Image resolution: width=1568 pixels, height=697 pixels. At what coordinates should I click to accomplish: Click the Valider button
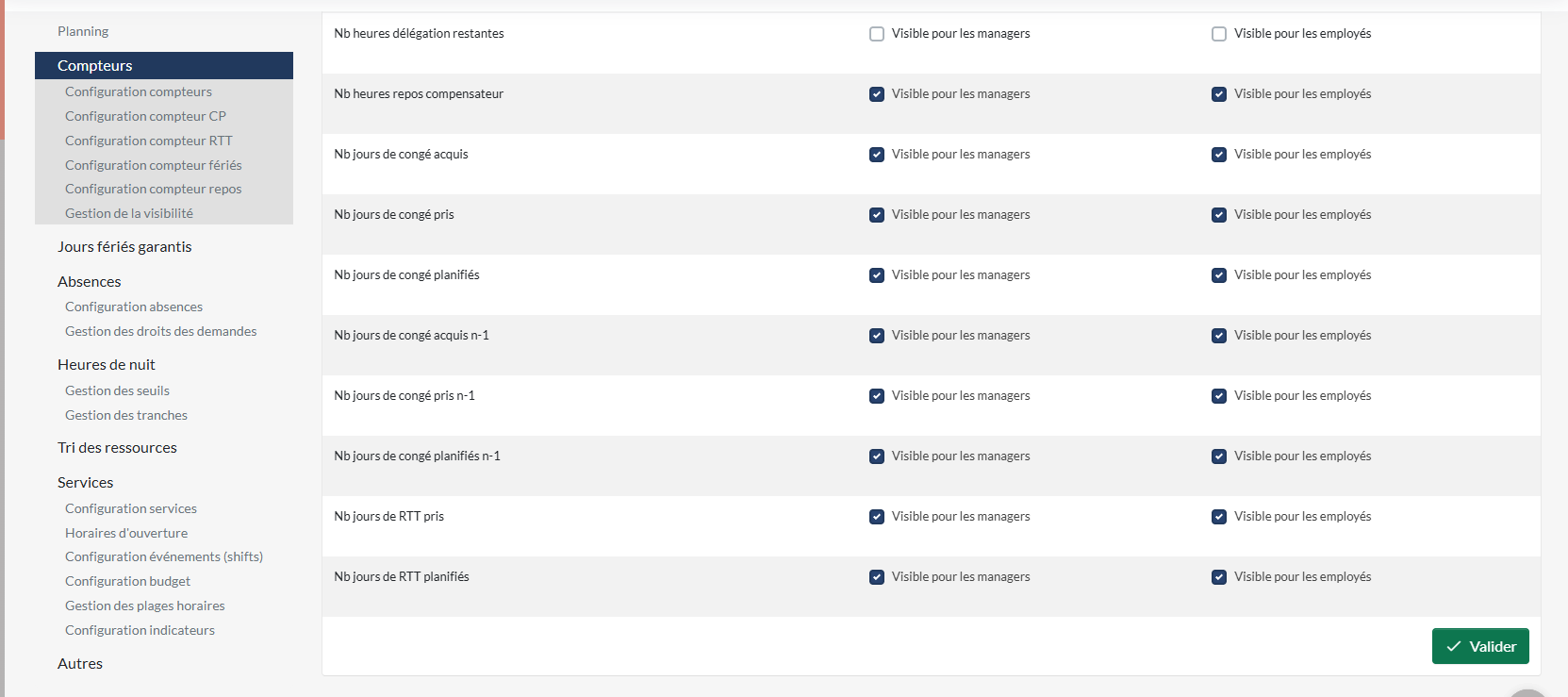(x=1480, y=646)
